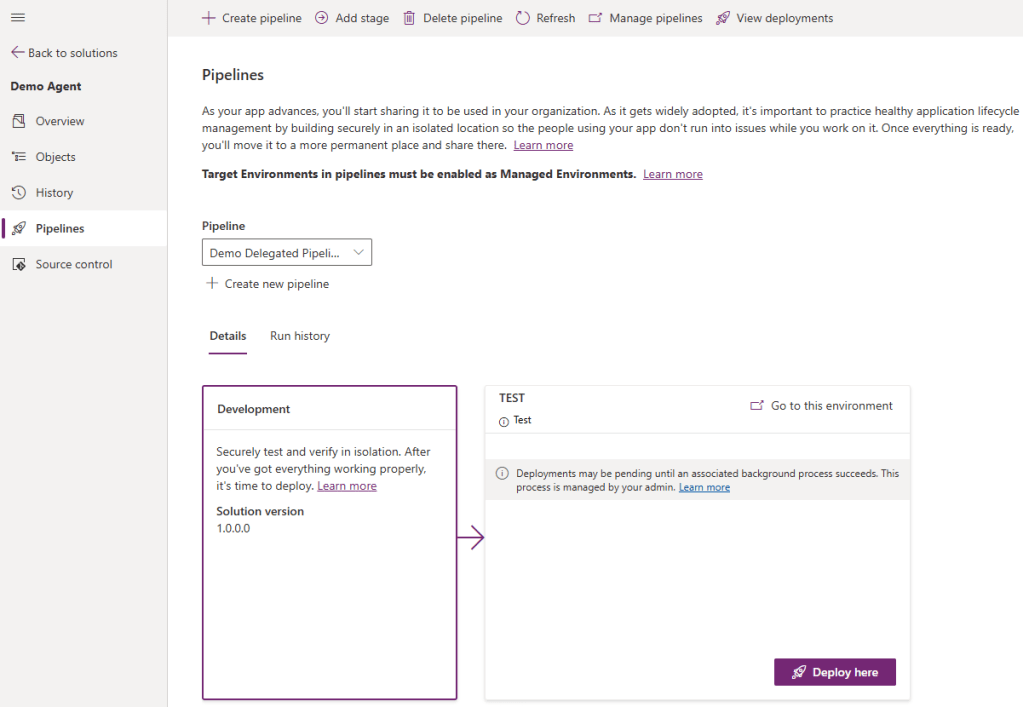Viewport: 1023px width, 707px height.
Task: Click Go to this environment
Action: coord(821,406)
